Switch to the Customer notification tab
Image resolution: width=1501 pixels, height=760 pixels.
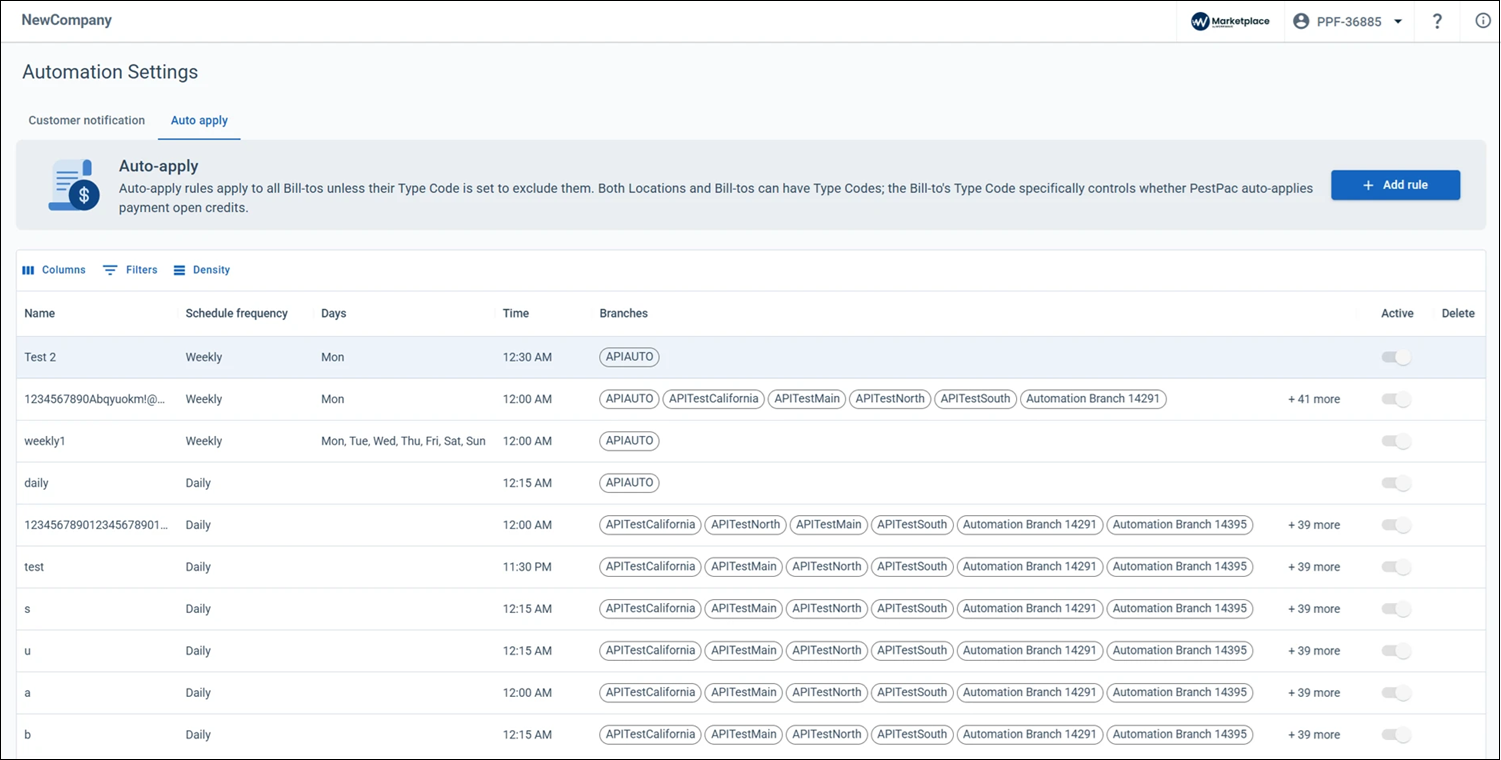coord(87,120)
